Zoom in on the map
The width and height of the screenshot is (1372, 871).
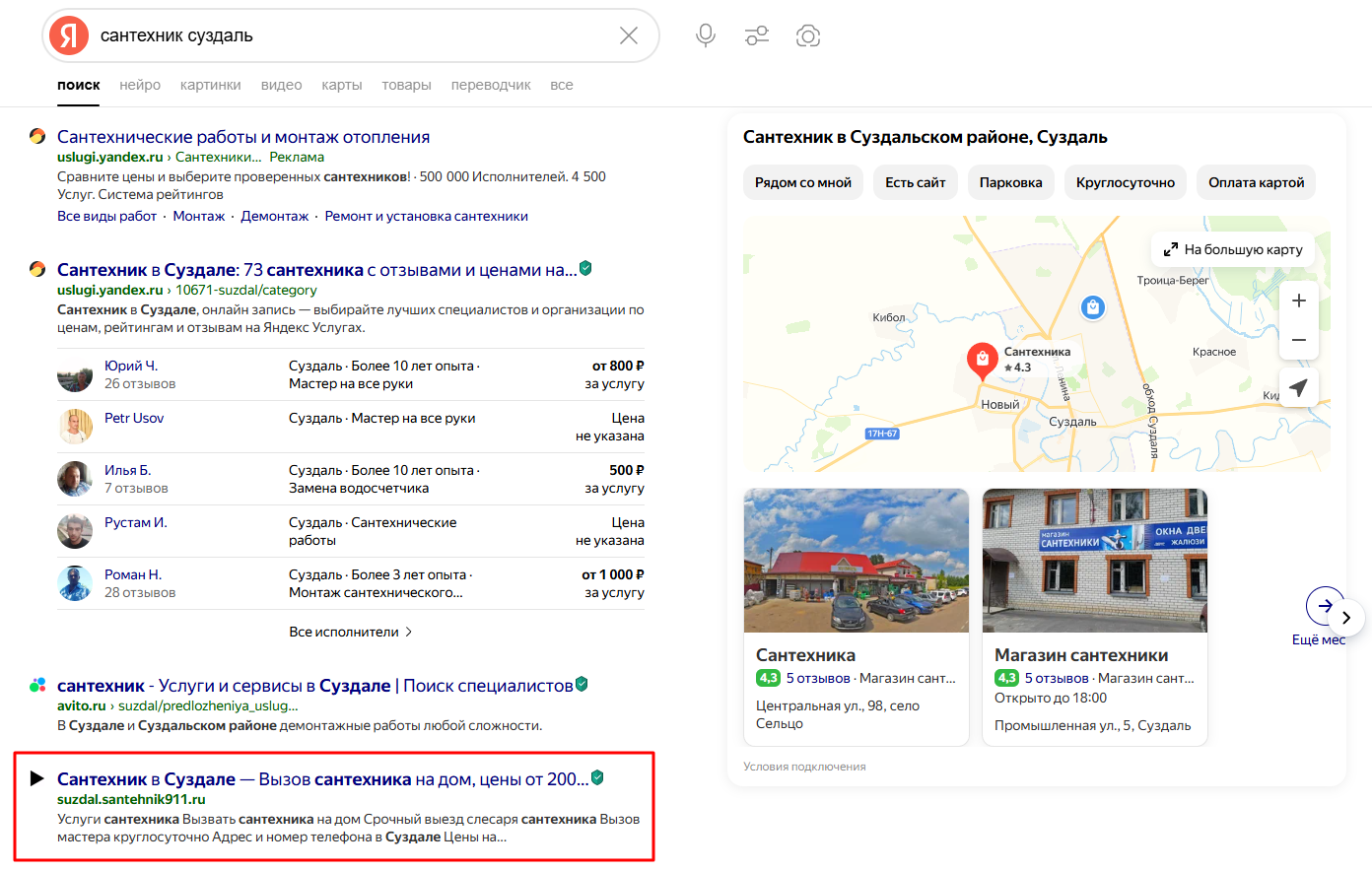pos(1298,300)
